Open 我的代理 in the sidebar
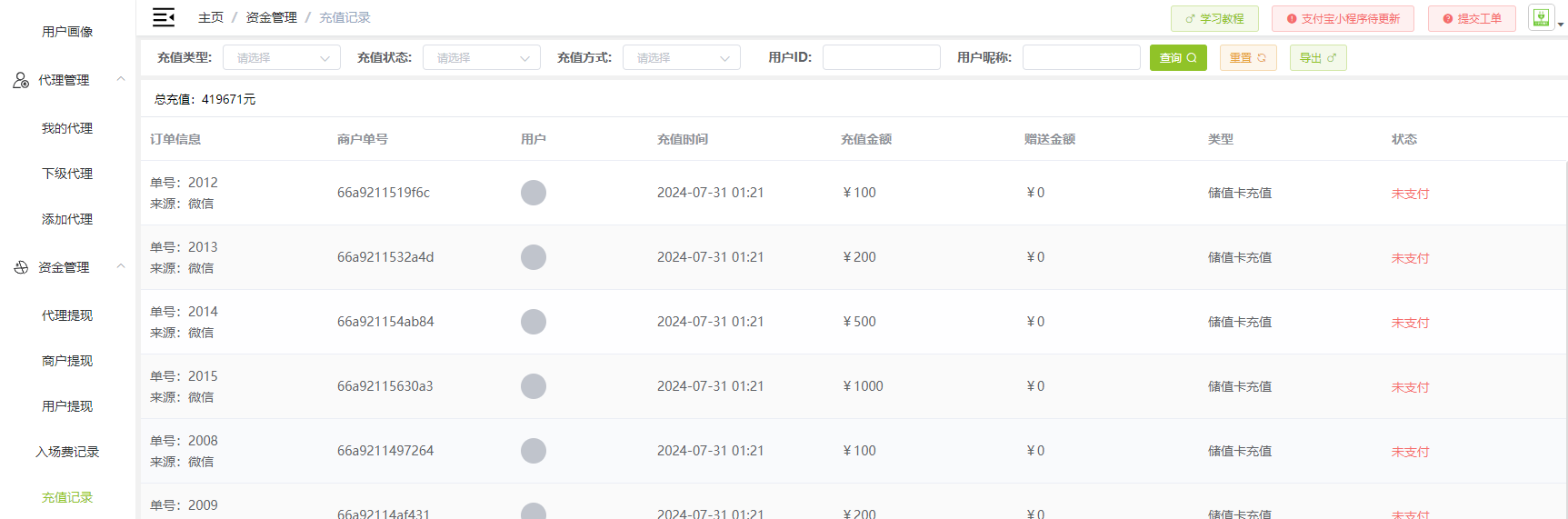Screen dimensions: 1568x519 click(x=67, y=128)
